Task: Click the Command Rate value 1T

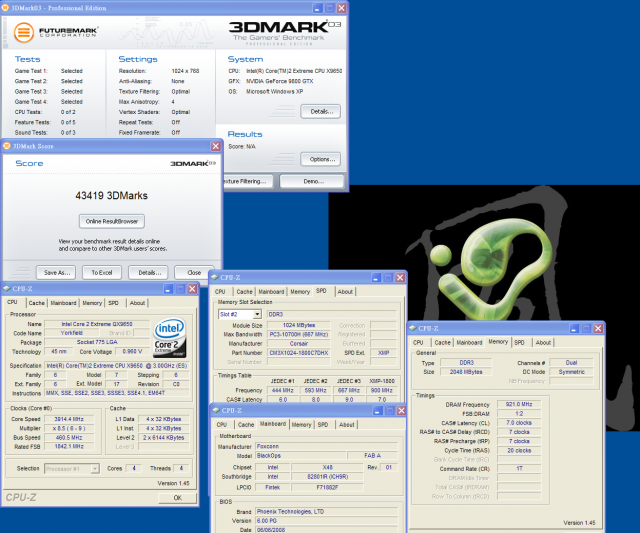Action: pyautogui.click(x=519, y=469)
